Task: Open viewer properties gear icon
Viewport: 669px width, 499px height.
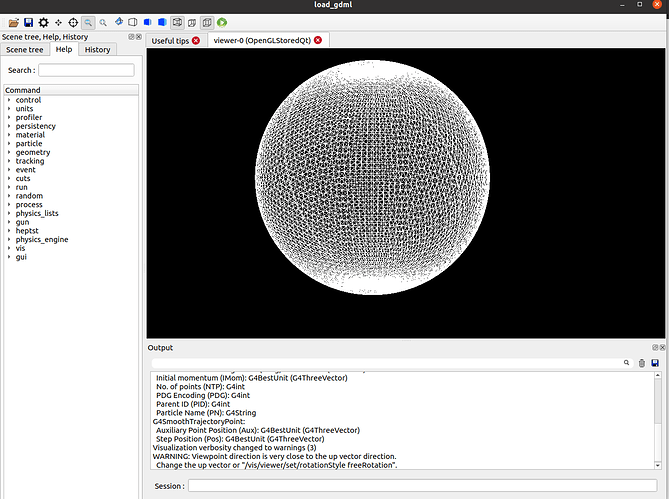Action: pyautogui.click(x=44, y=23)
